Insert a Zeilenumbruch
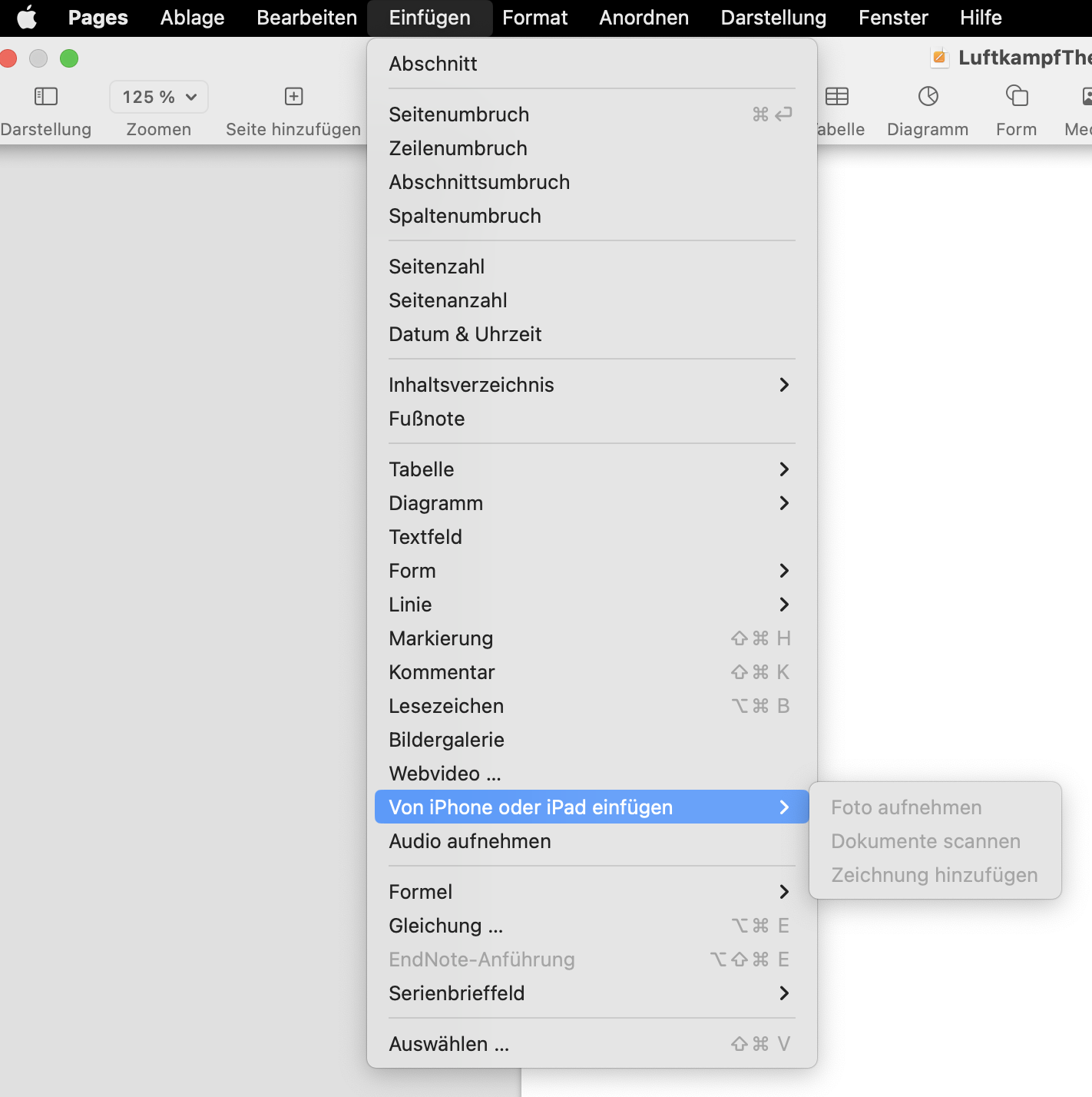The width and height of the screenshot is (1092, 1097). [591, 148]
